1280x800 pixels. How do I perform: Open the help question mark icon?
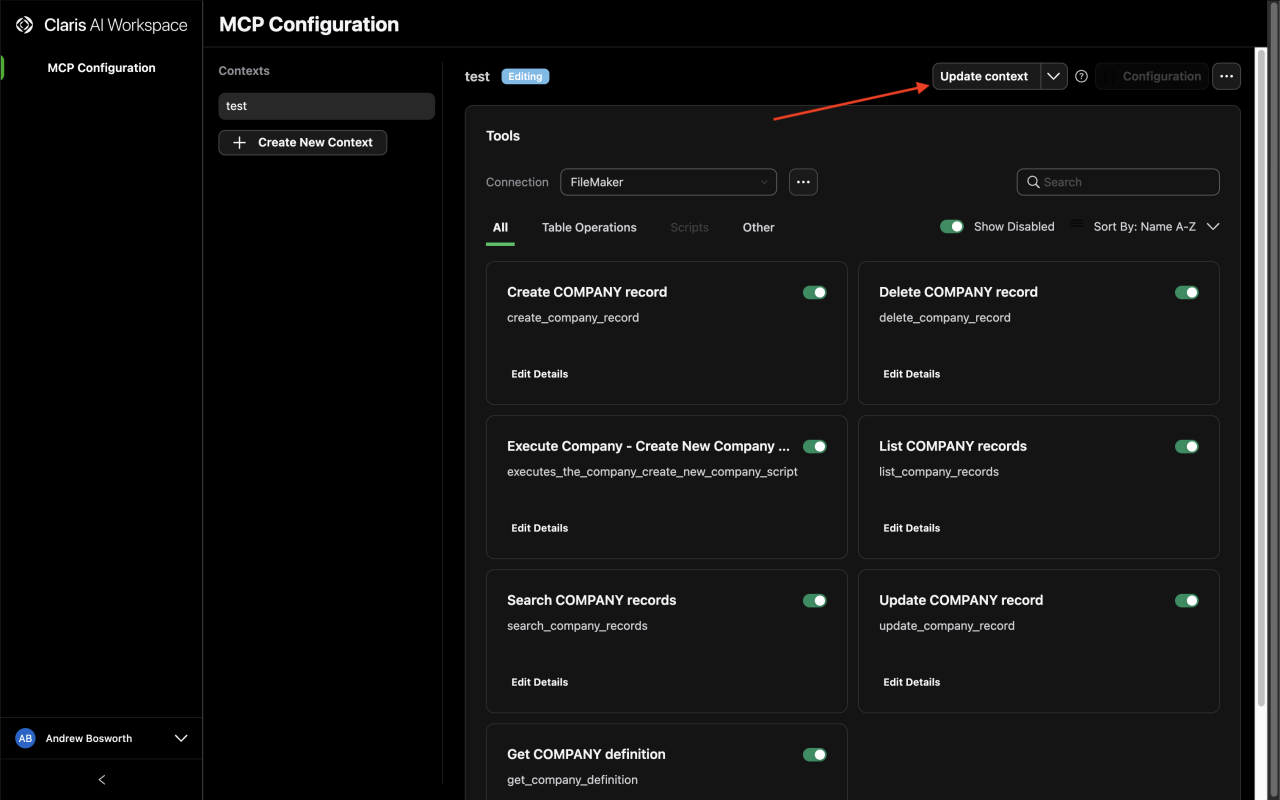coord(1081,76)
